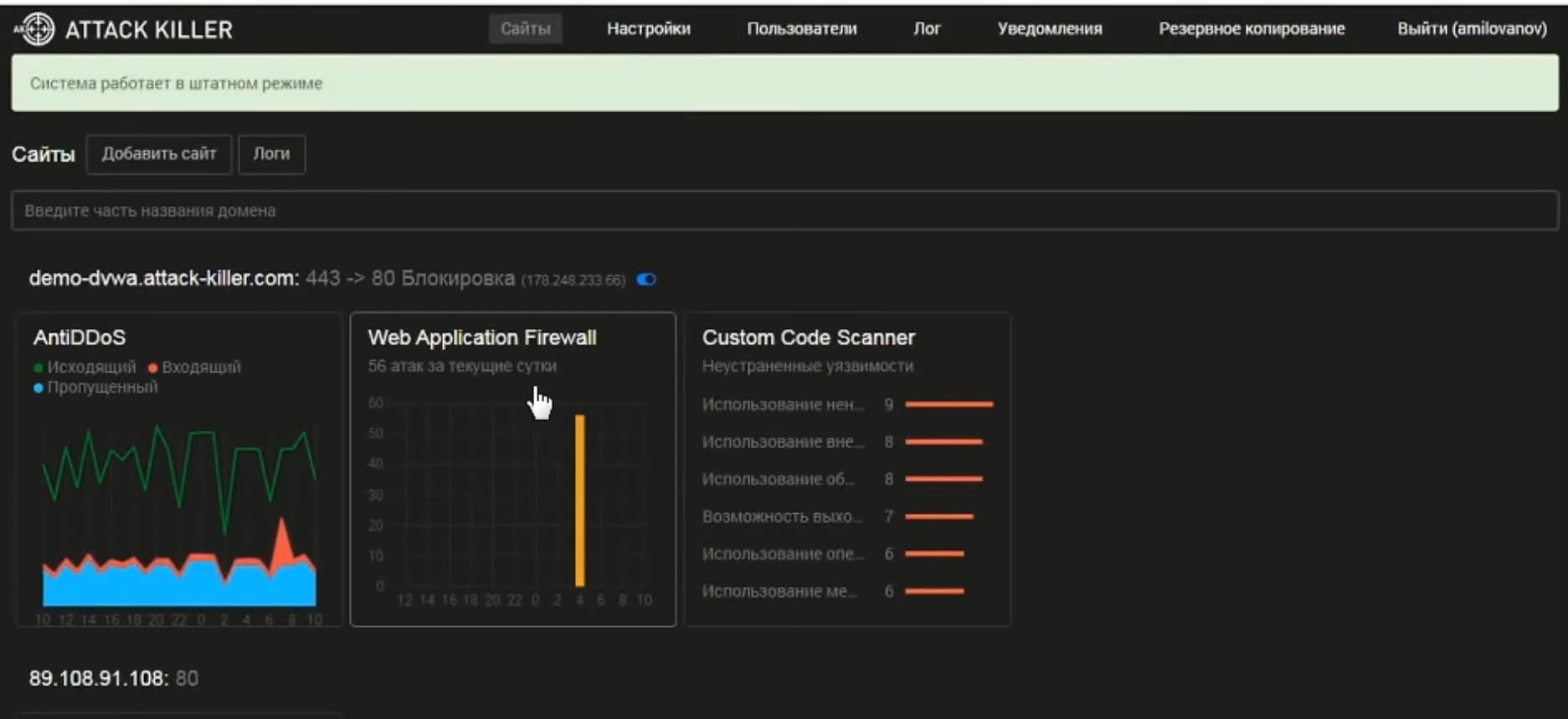The width and height of the screenshot is (1568, 719).
Task: Focus the domain name search field
Action: click(784, 210)
